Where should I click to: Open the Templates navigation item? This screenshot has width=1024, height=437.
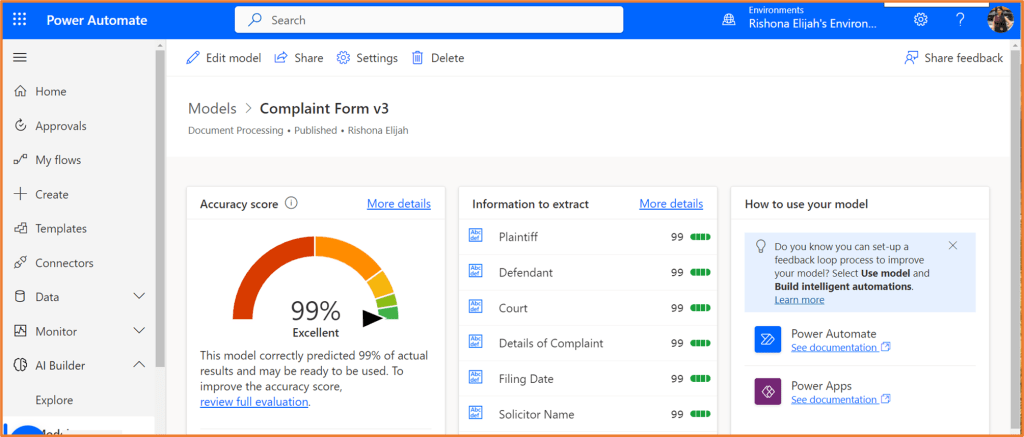point(61,229)
